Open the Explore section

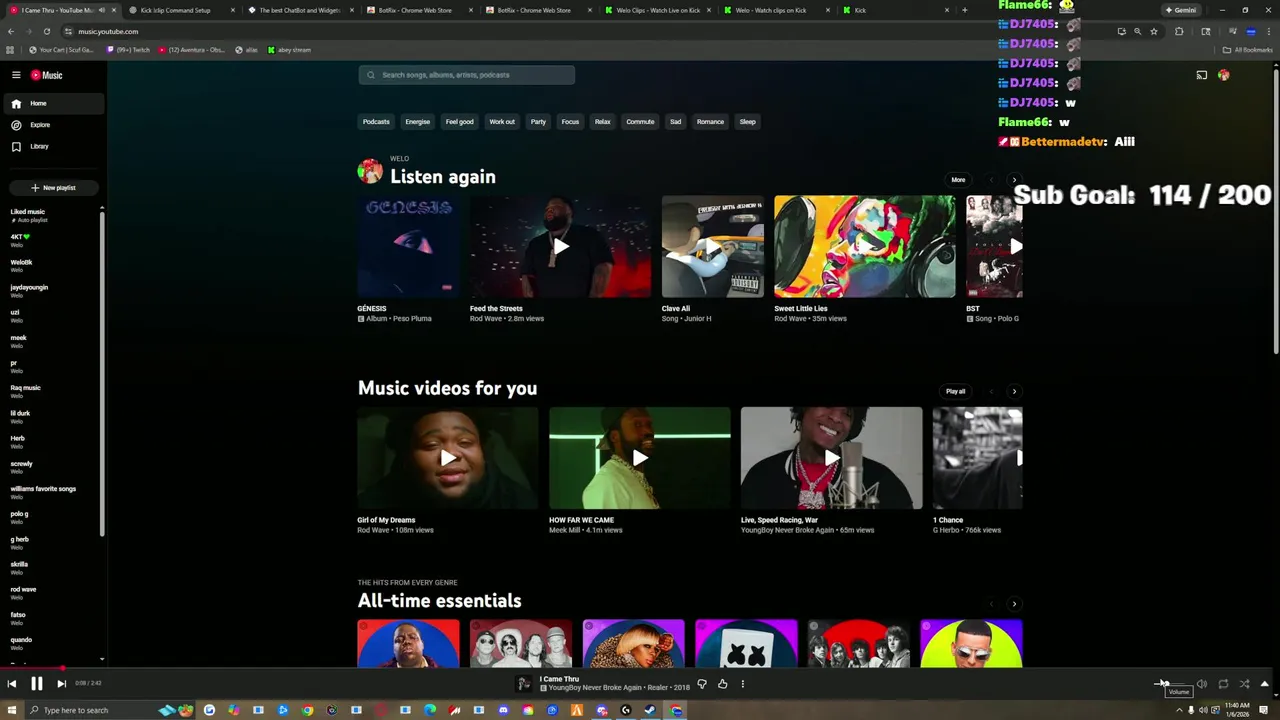click(x=52, y=125)
